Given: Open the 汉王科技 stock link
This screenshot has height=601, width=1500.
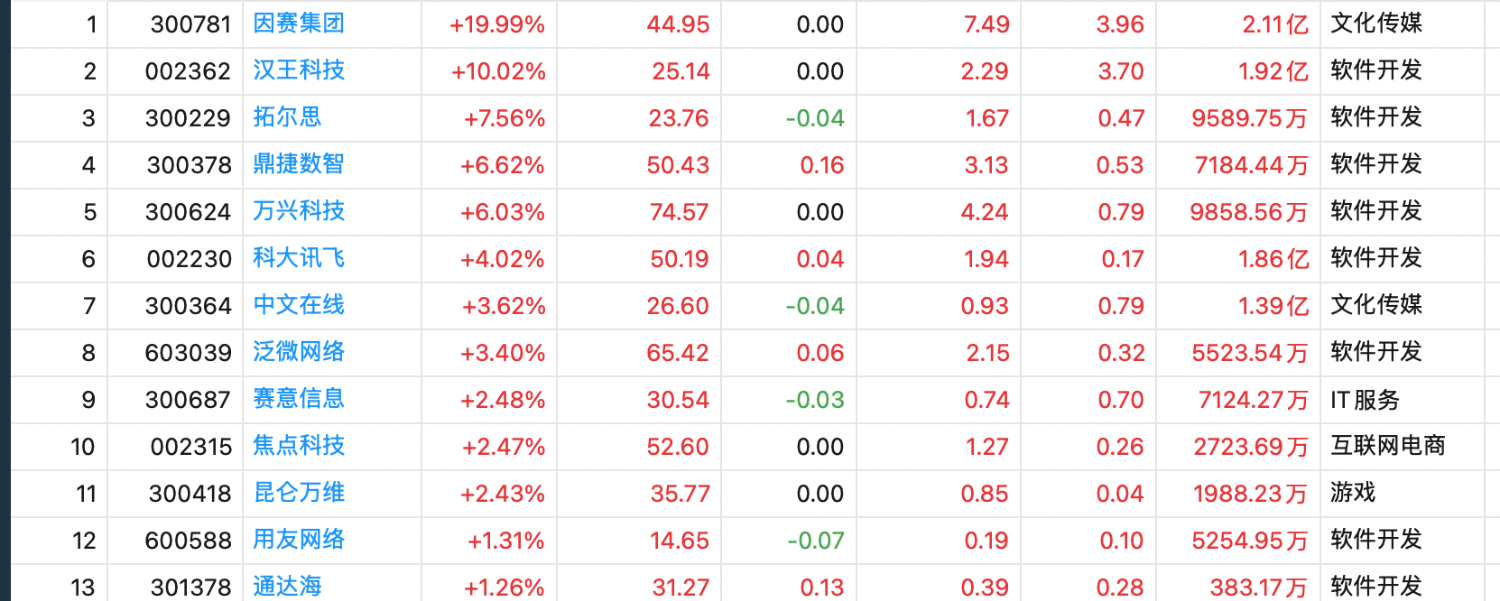Looking at the screenshot, I should click(299, 71).
